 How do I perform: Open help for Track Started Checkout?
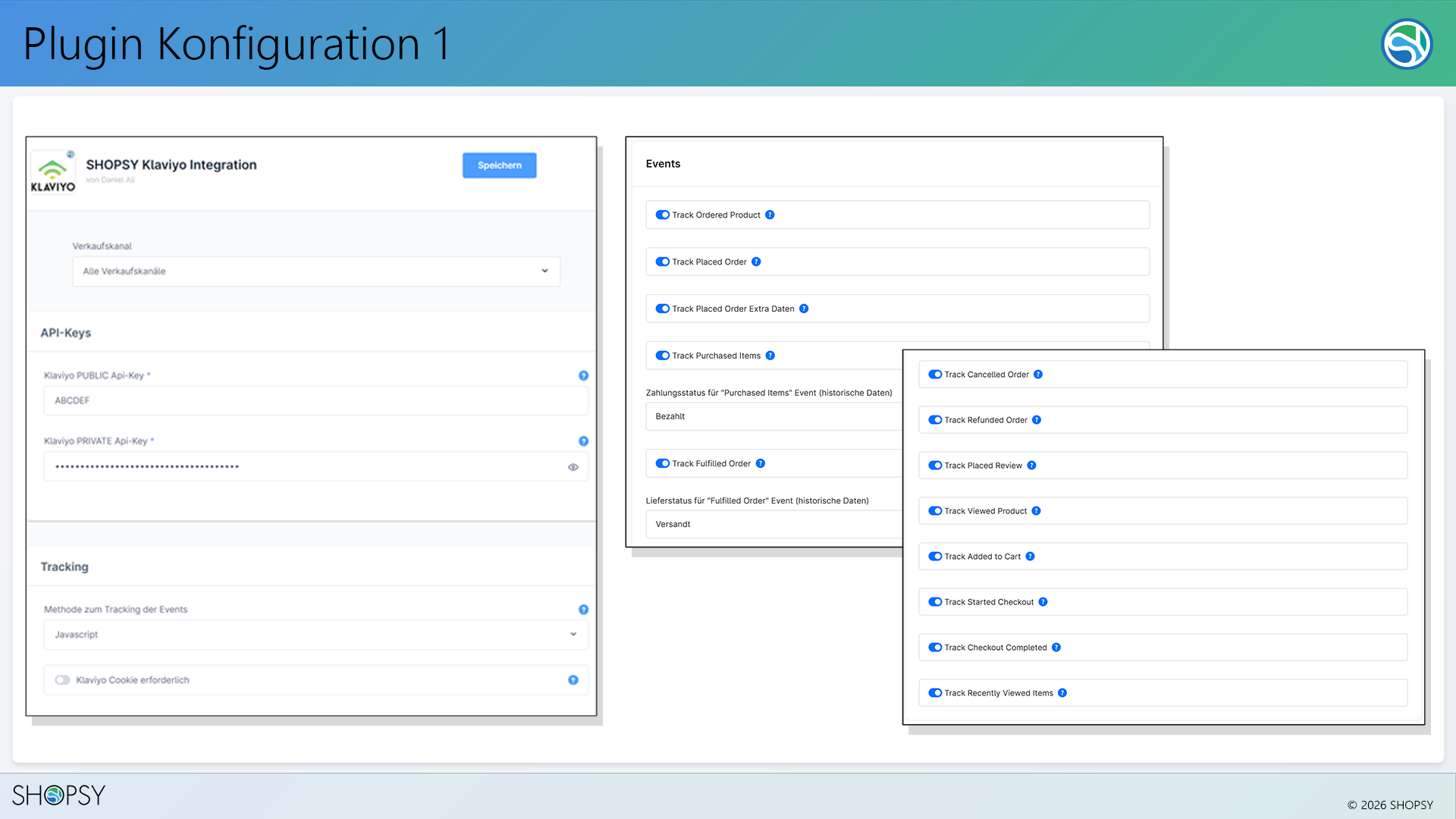tap(1043, 602)
